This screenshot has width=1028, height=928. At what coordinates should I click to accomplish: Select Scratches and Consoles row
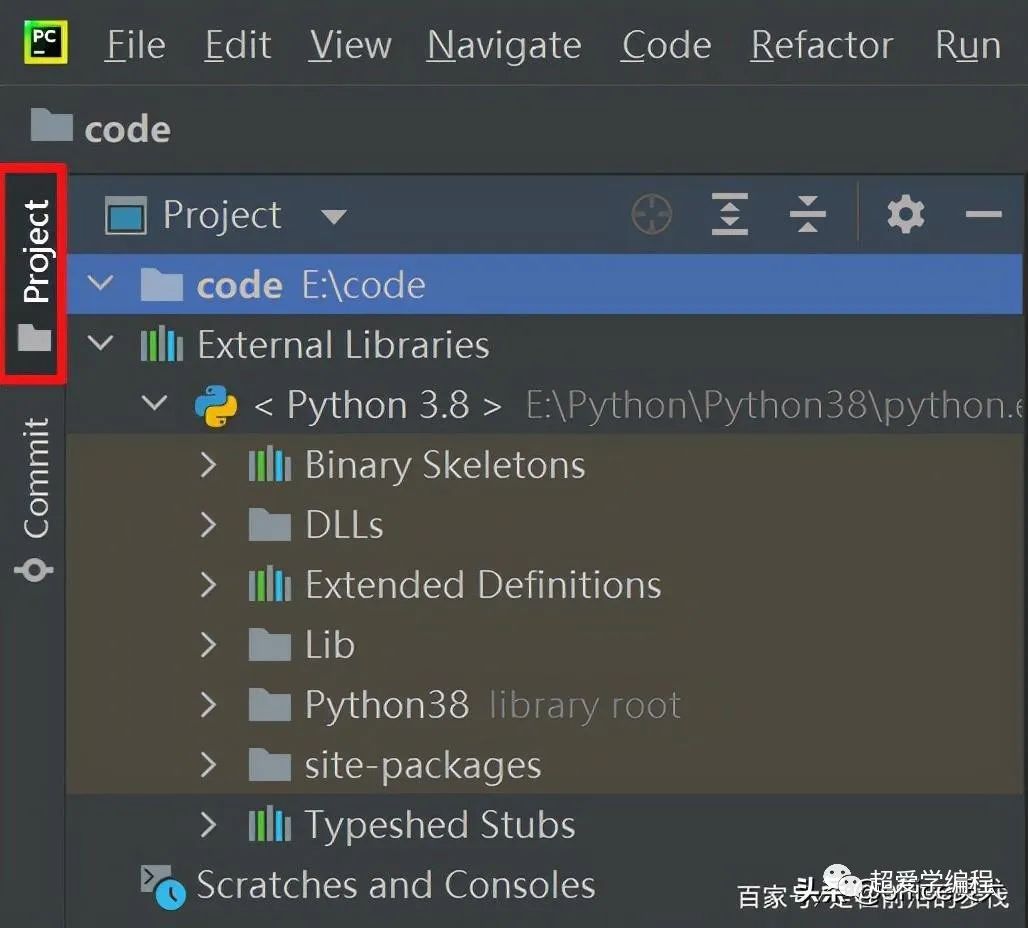[544, 885]
